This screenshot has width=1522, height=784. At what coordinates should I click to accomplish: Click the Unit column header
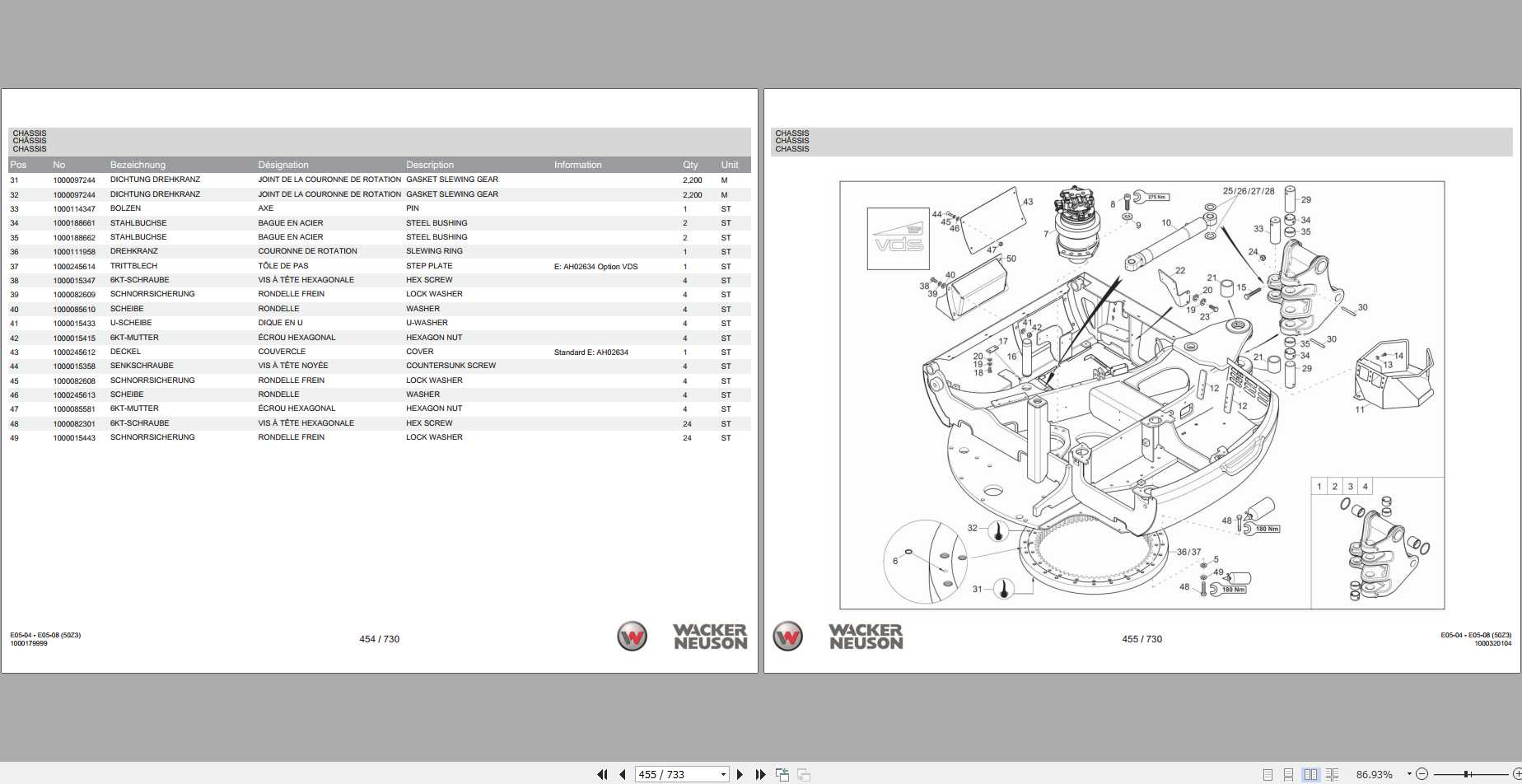tap(730, 165)
